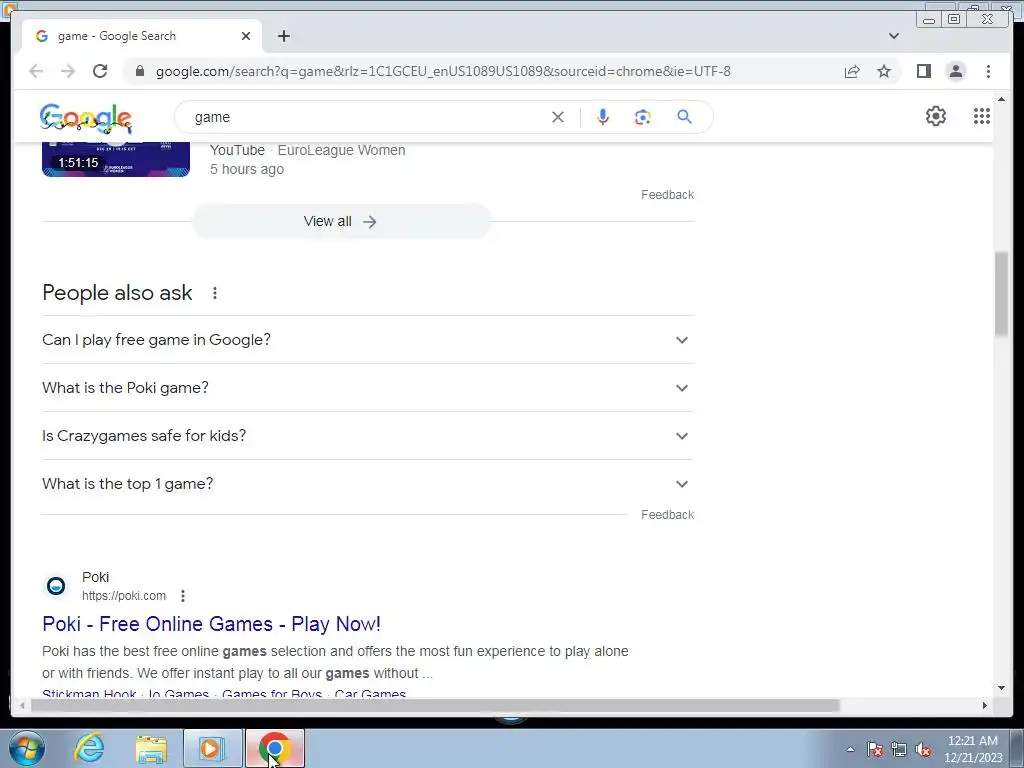This screenshot has width=1024, height=768.
Task: Click the browser forward arrow
Action: (x=68, y=71)
